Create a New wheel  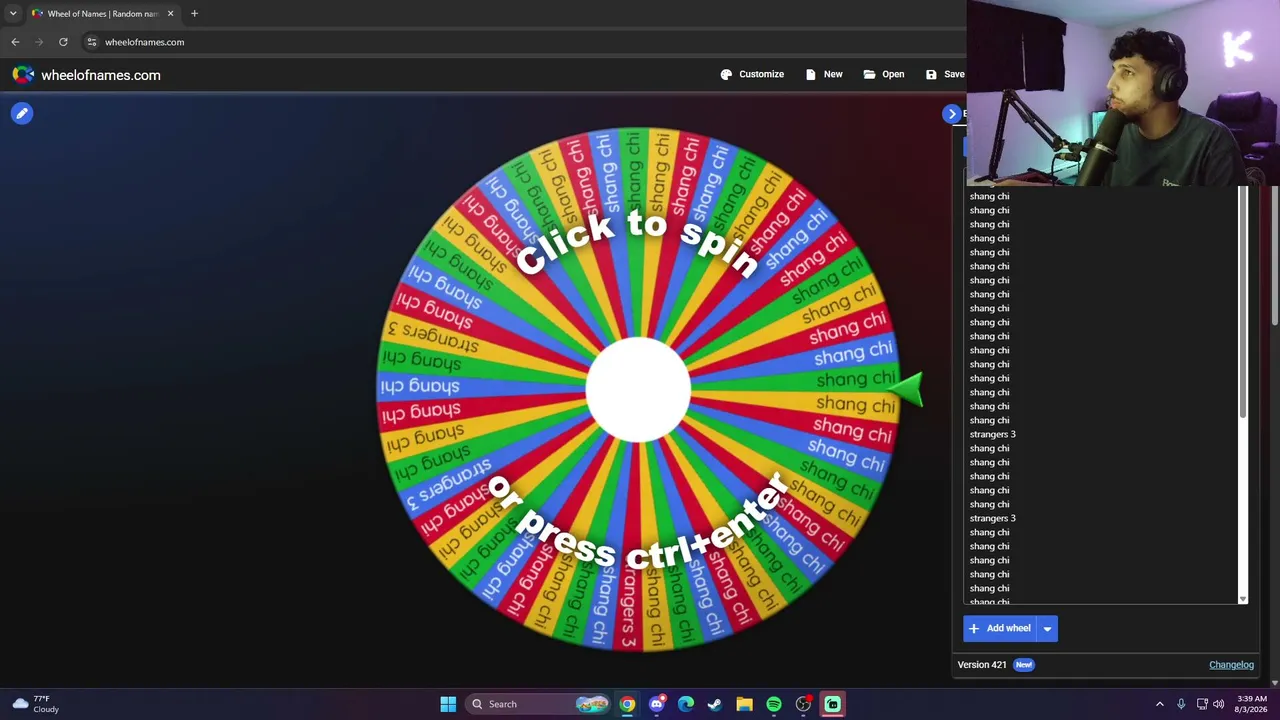[x=824, y=74]
